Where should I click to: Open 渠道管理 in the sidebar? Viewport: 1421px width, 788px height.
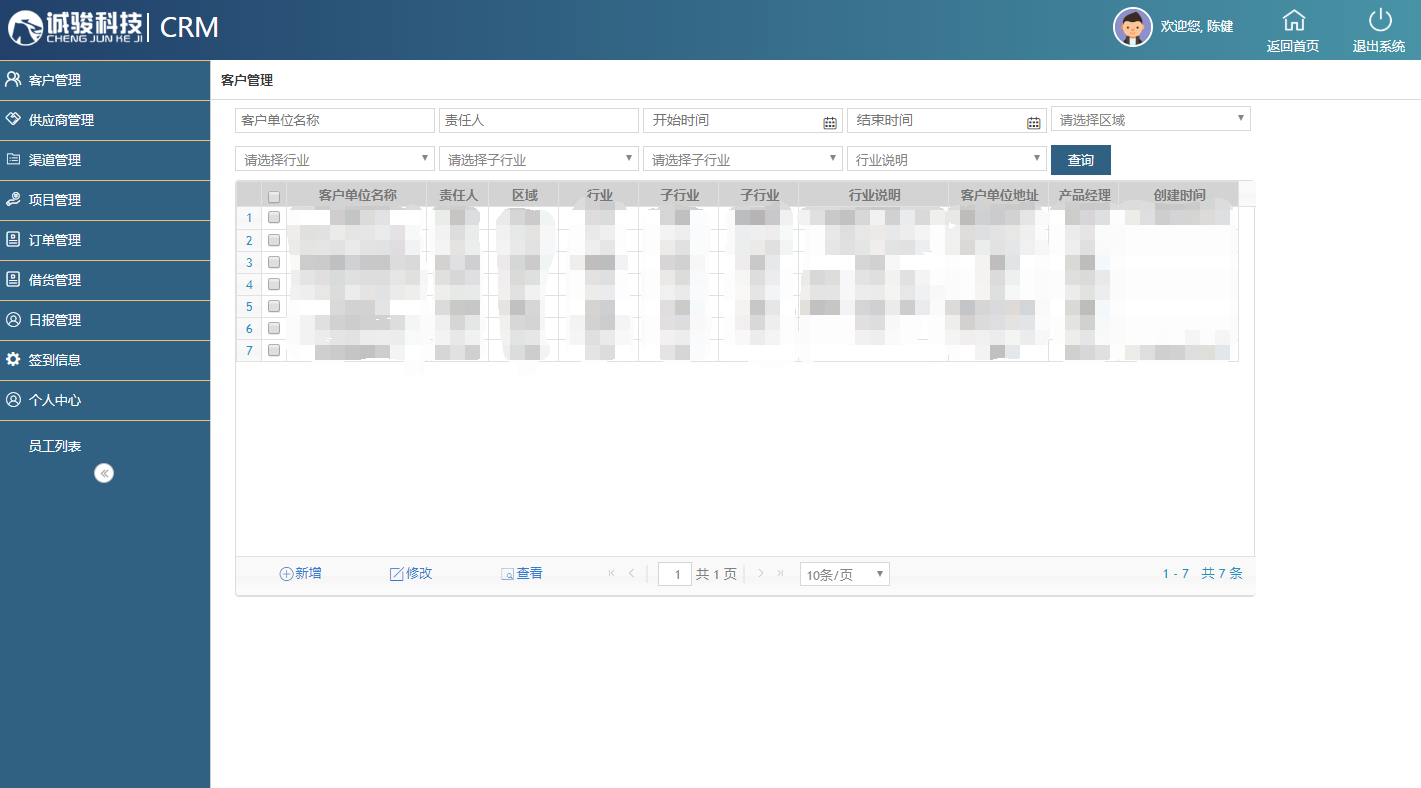pyautogui.click(x=105, y=160)
